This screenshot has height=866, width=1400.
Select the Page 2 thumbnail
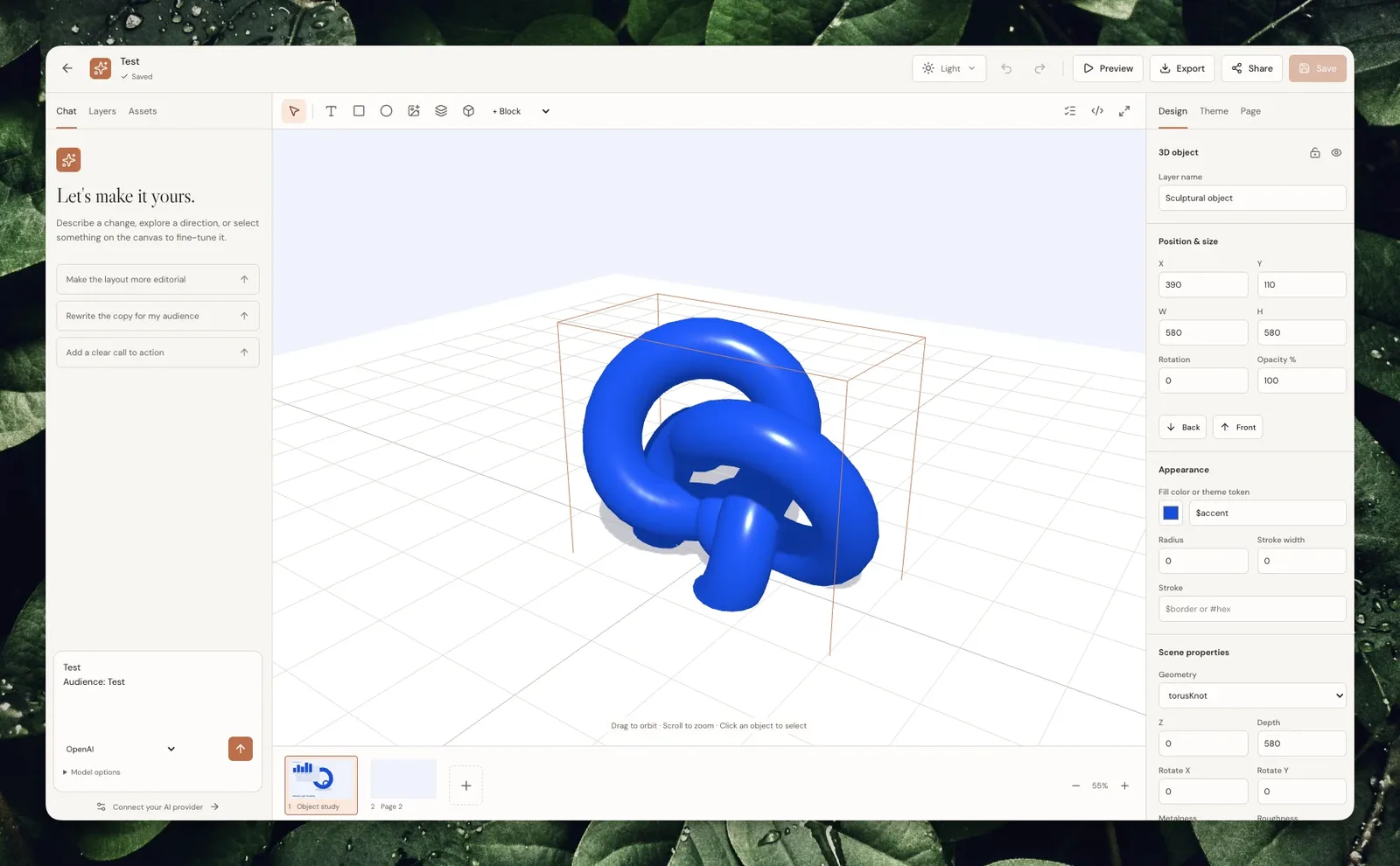click(x=403, y=785)
